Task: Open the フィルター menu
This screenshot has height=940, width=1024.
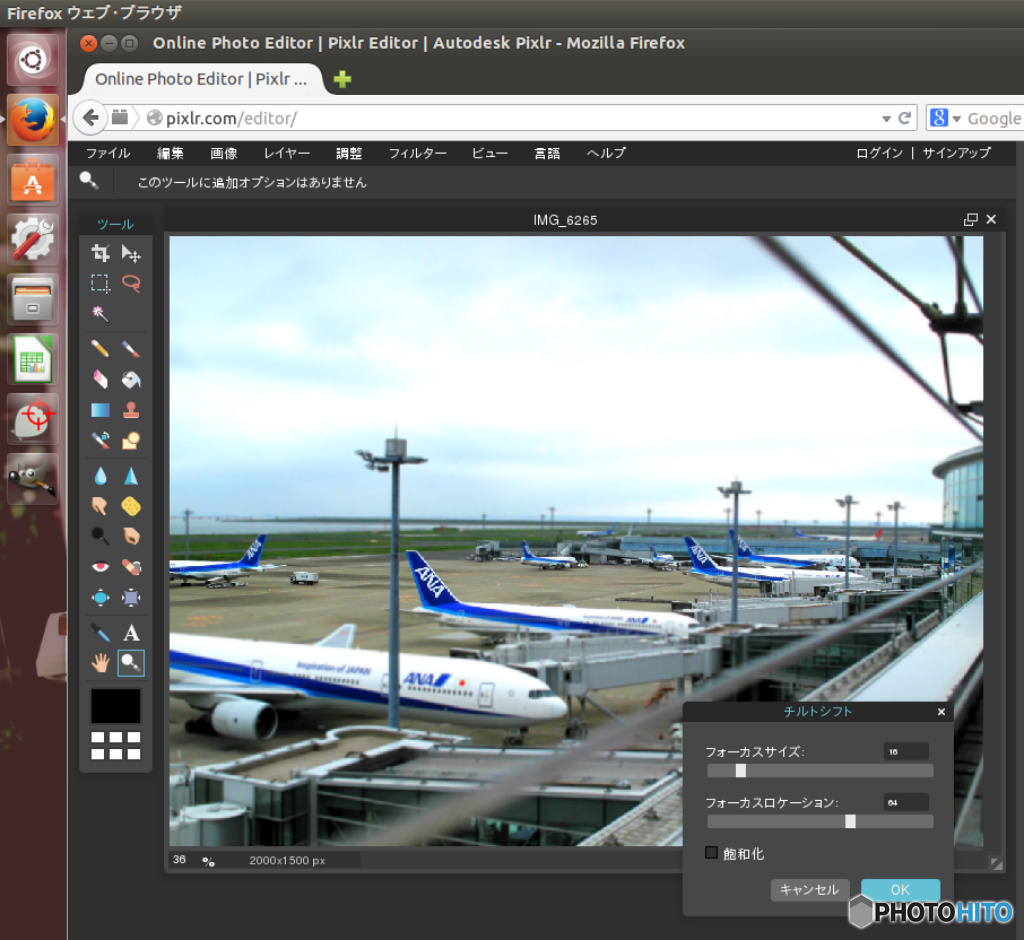Action: 418,153
